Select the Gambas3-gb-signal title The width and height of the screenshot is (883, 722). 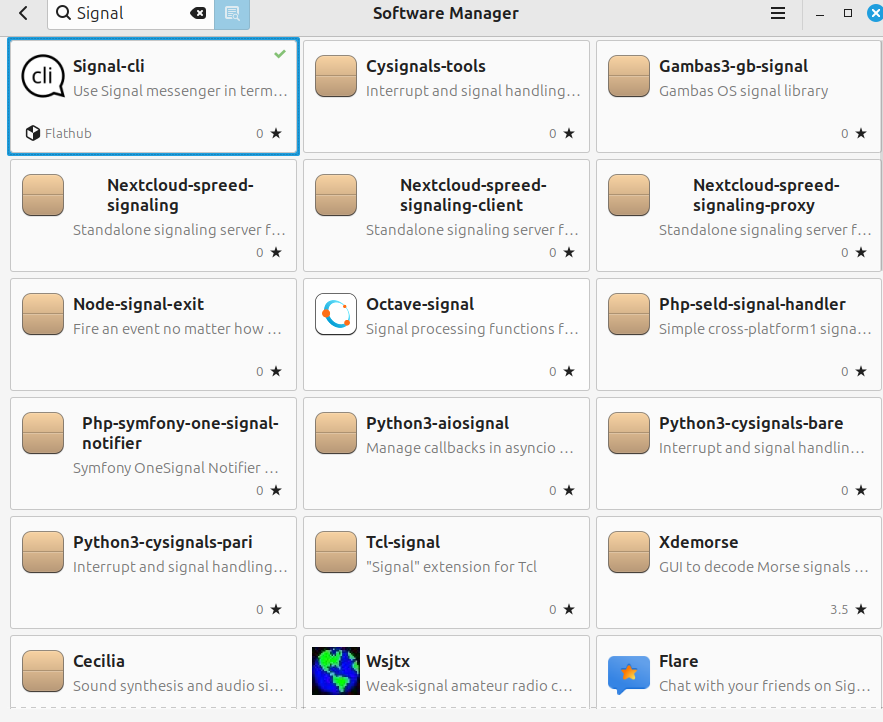(x=733, y=66)
